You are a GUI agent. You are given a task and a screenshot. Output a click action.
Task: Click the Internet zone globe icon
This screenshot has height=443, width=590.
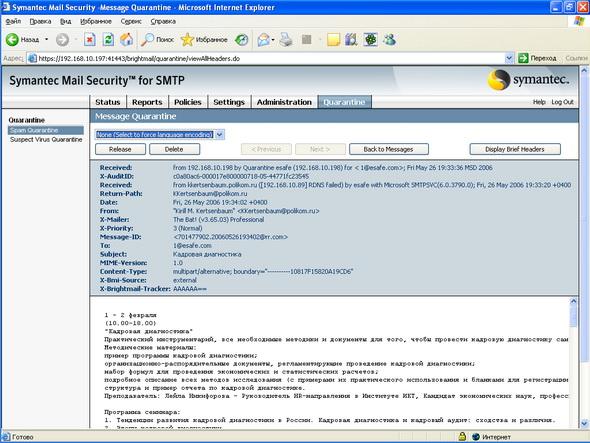476,437
